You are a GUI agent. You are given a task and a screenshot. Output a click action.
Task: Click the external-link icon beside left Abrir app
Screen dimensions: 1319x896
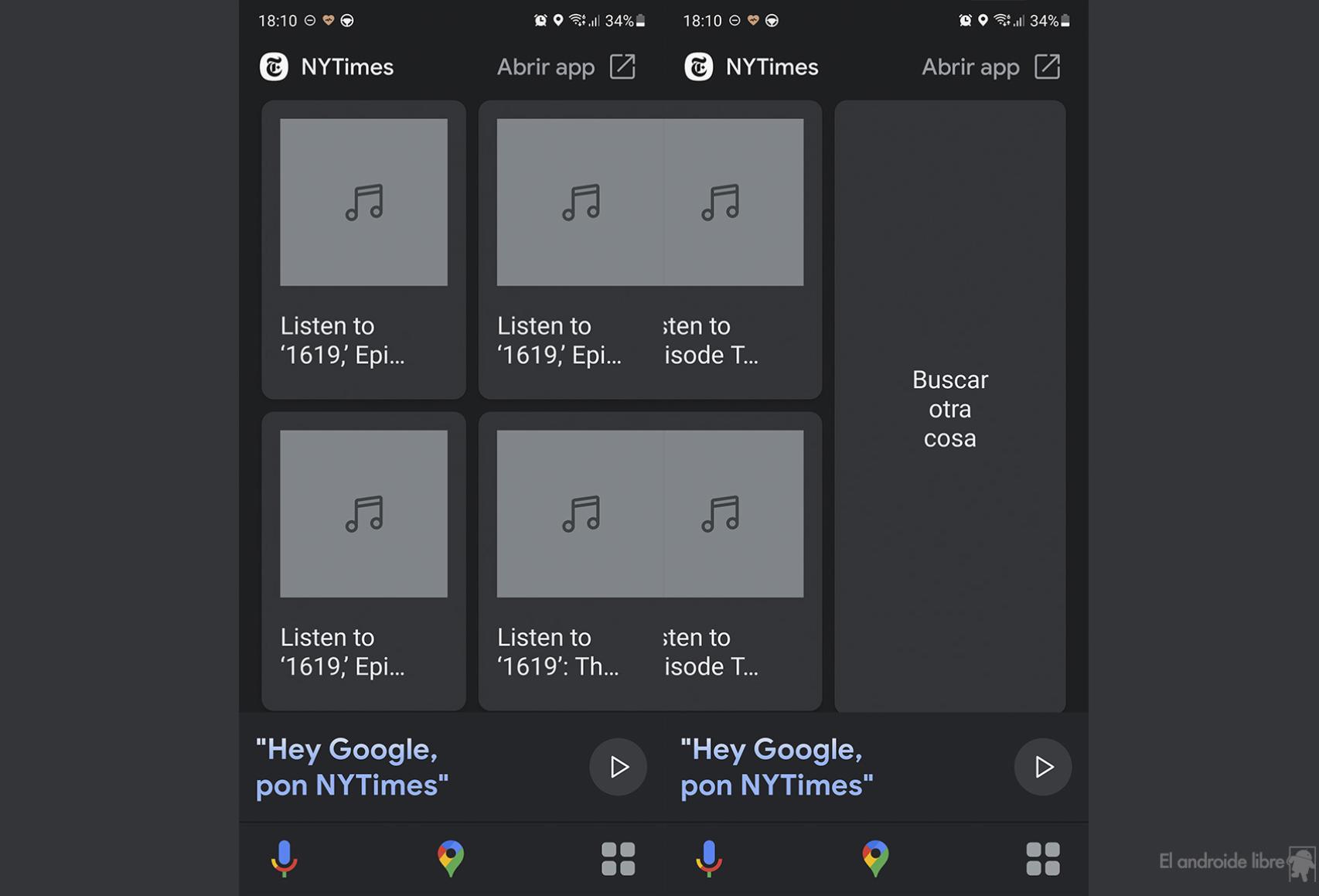pos(622,66)
